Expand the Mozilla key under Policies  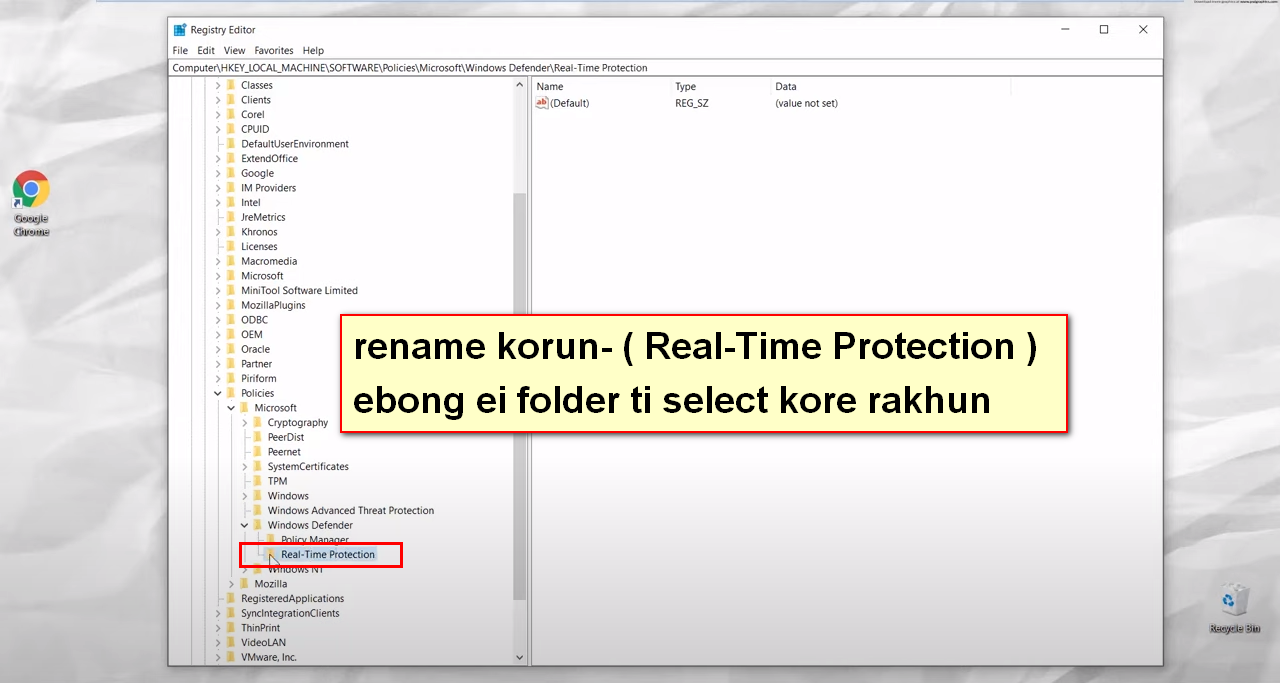click(x=232, y=584)
